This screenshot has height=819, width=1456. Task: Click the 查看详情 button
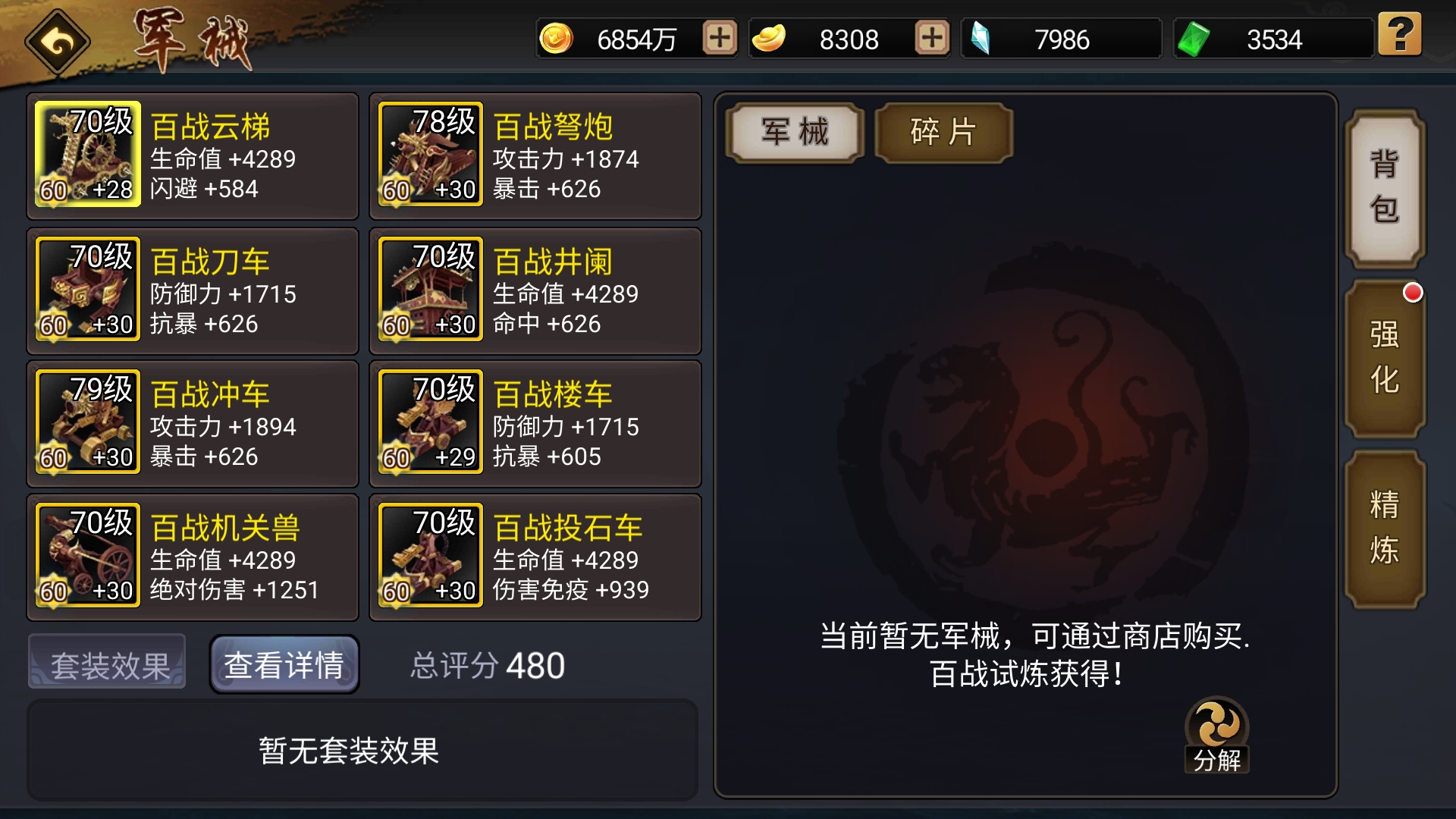point(284,665)
